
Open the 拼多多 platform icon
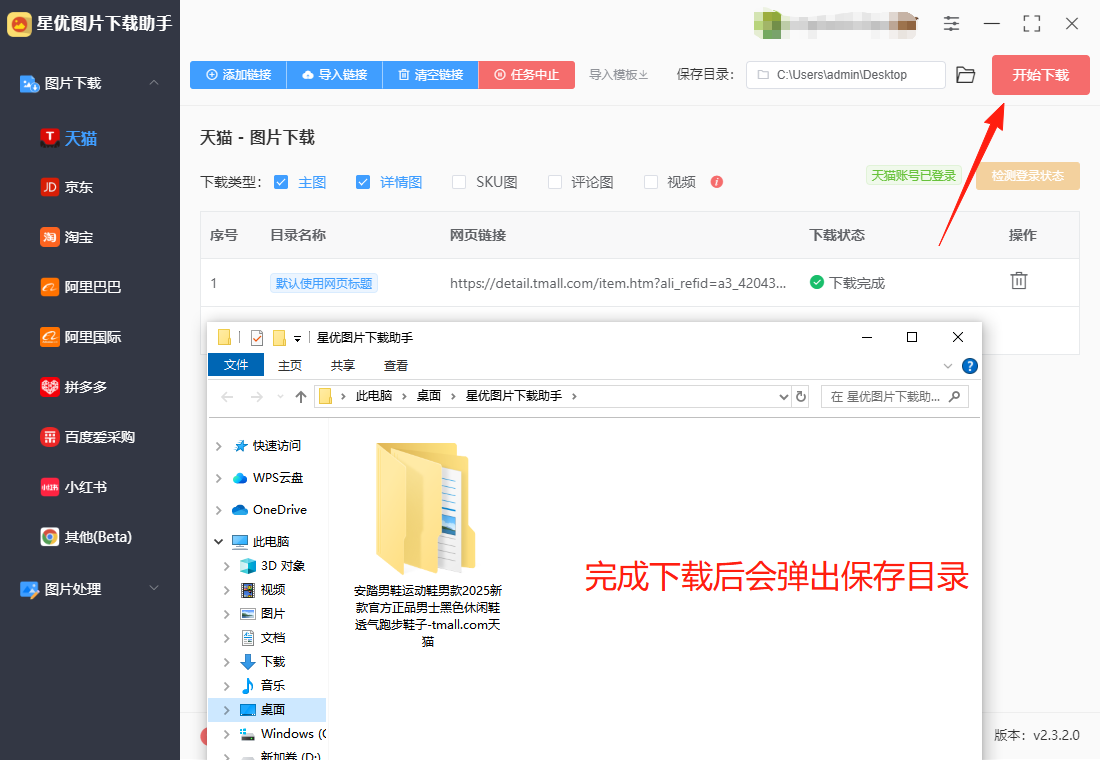point(50,387)
